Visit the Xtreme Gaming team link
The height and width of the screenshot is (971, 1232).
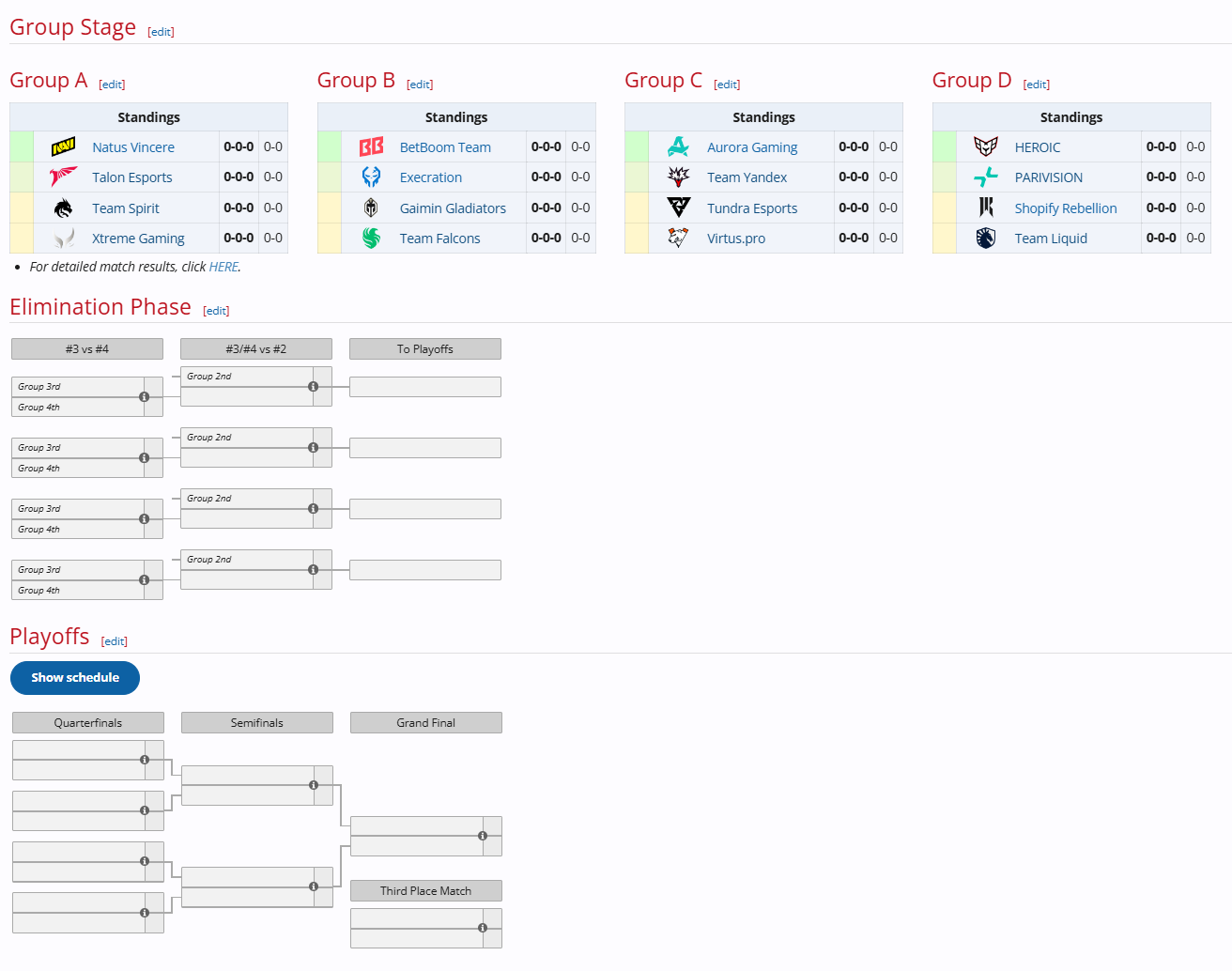pos(138,239)
